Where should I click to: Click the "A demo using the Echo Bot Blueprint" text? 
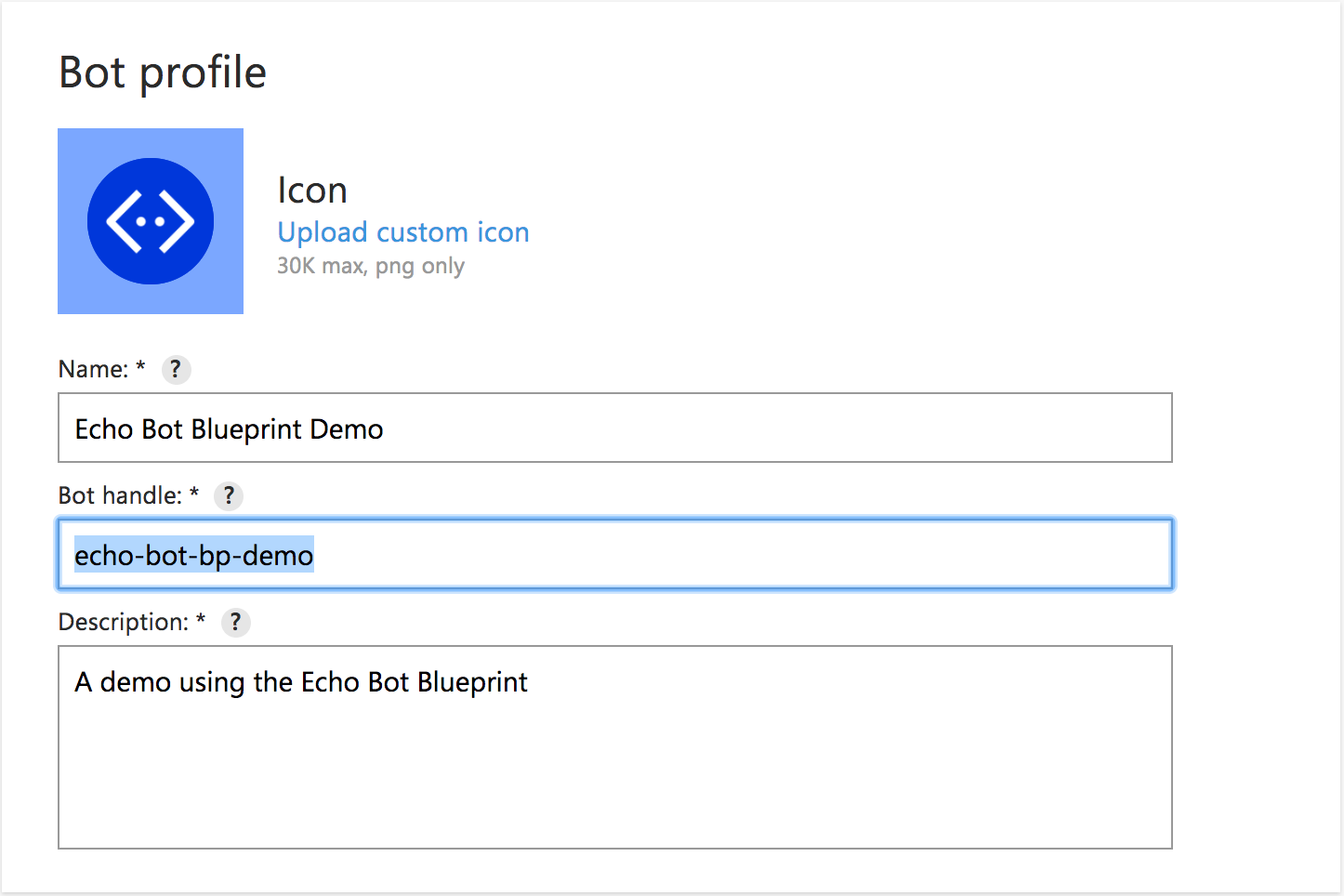300,682
